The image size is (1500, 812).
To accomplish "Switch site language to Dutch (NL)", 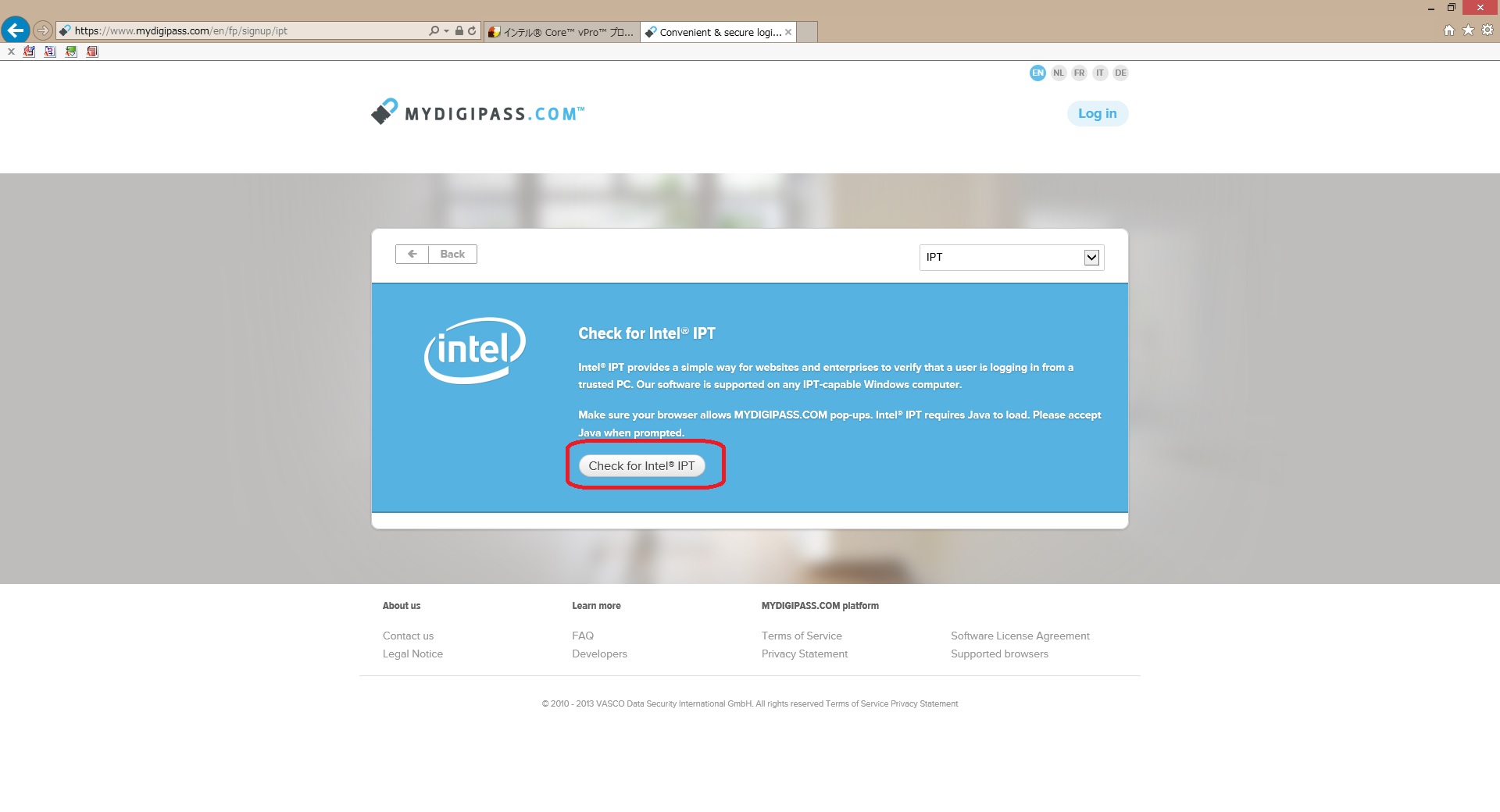I will coord(1059,73).
